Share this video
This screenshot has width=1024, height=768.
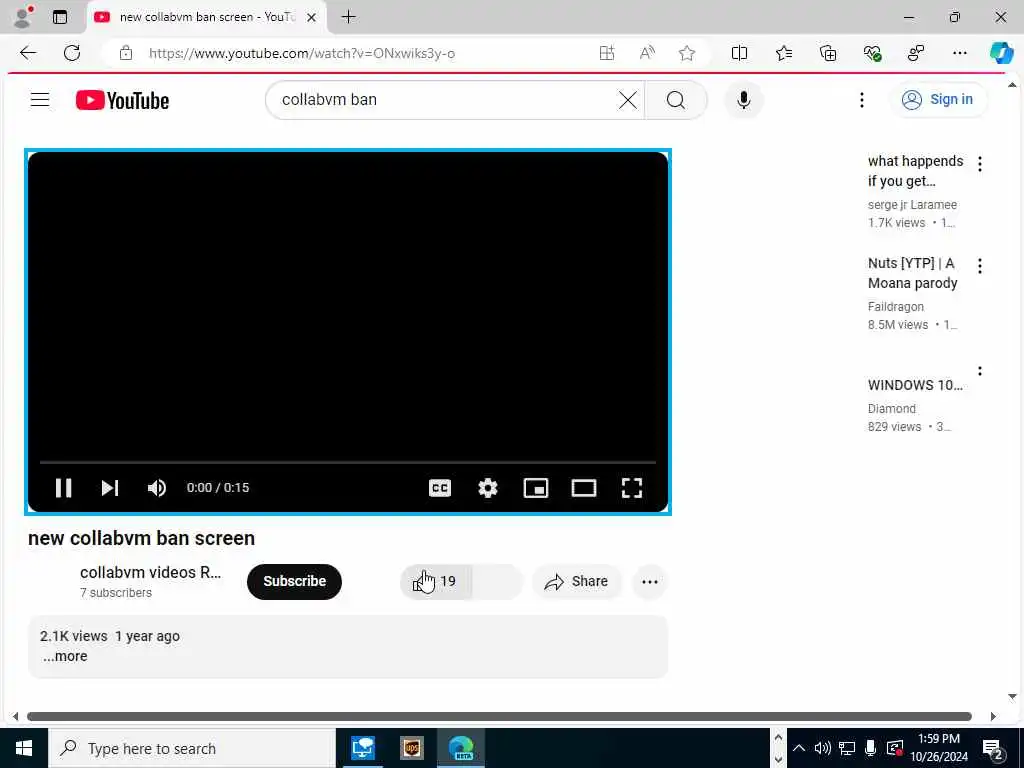[x=576, y=581]
